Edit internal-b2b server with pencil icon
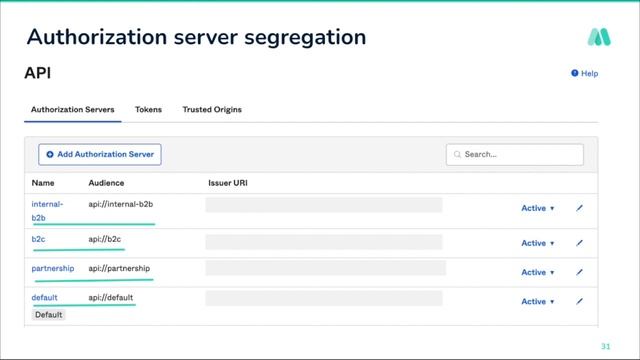The image size is (640, 360). [579, 208]
